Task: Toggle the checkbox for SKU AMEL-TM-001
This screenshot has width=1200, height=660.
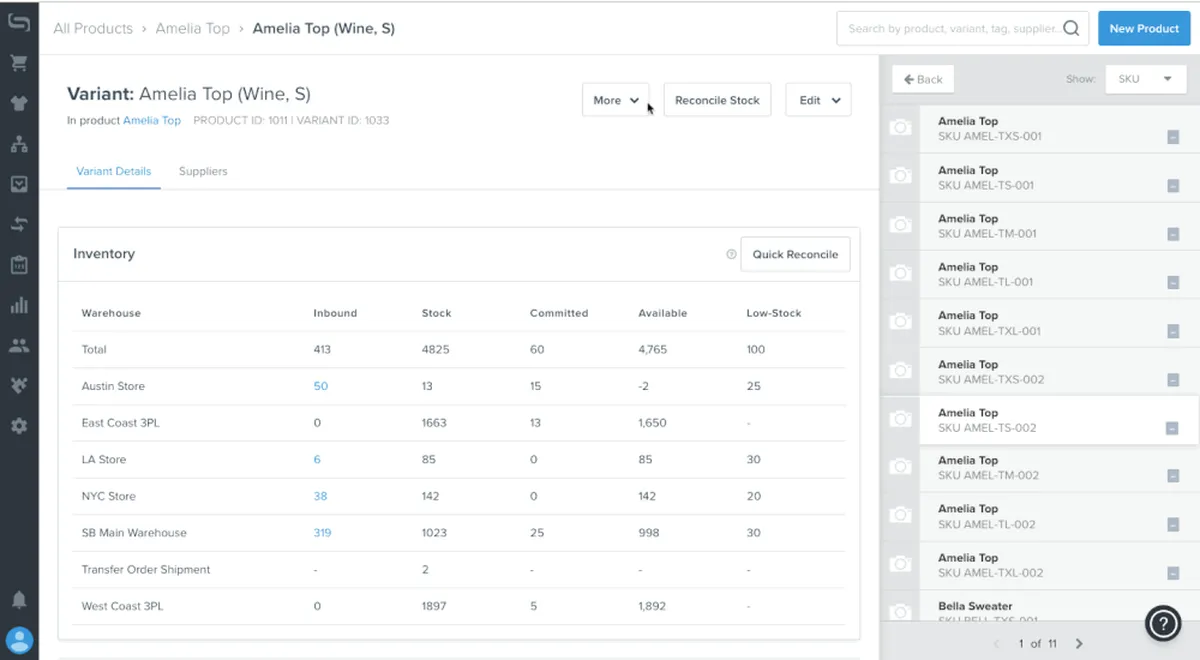Action: click(x=1173, y=234)
